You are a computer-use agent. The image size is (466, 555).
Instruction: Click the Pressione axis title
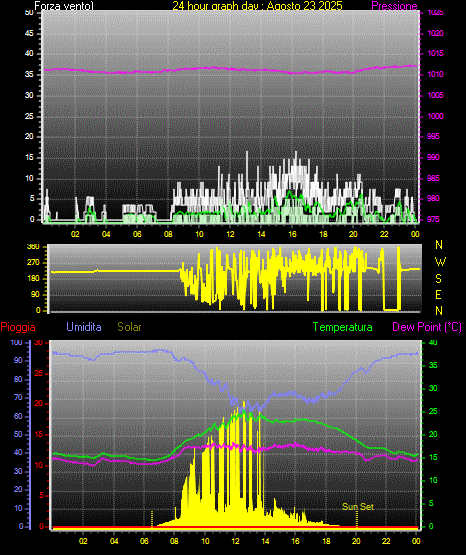[x=394, y=6]
